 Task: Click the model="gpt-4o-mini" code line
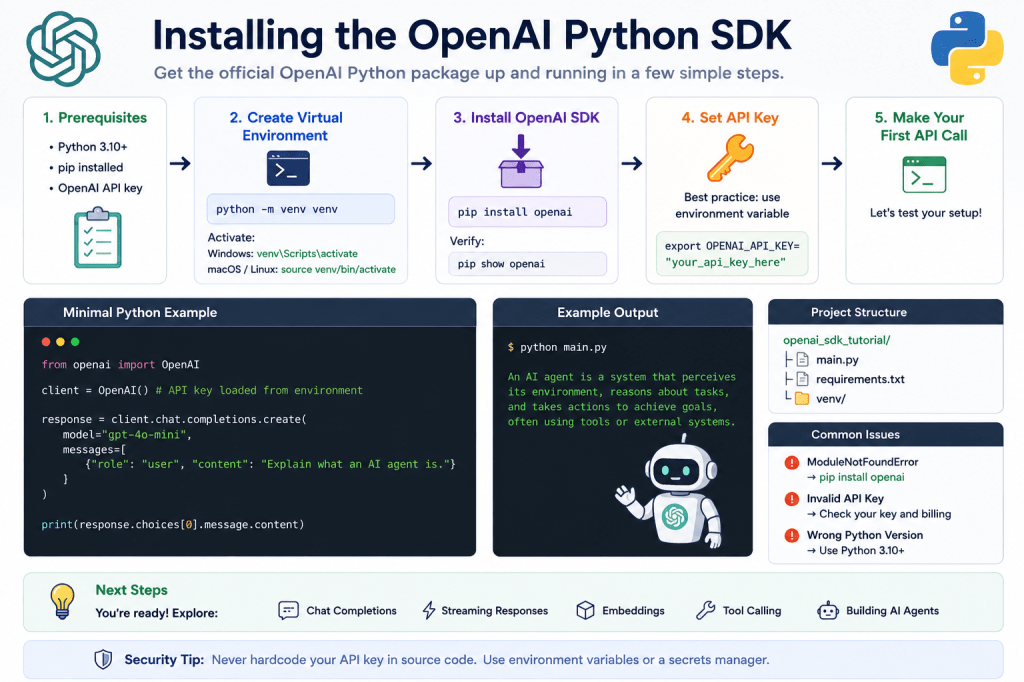pyautogui.click(x=127, y=434)
